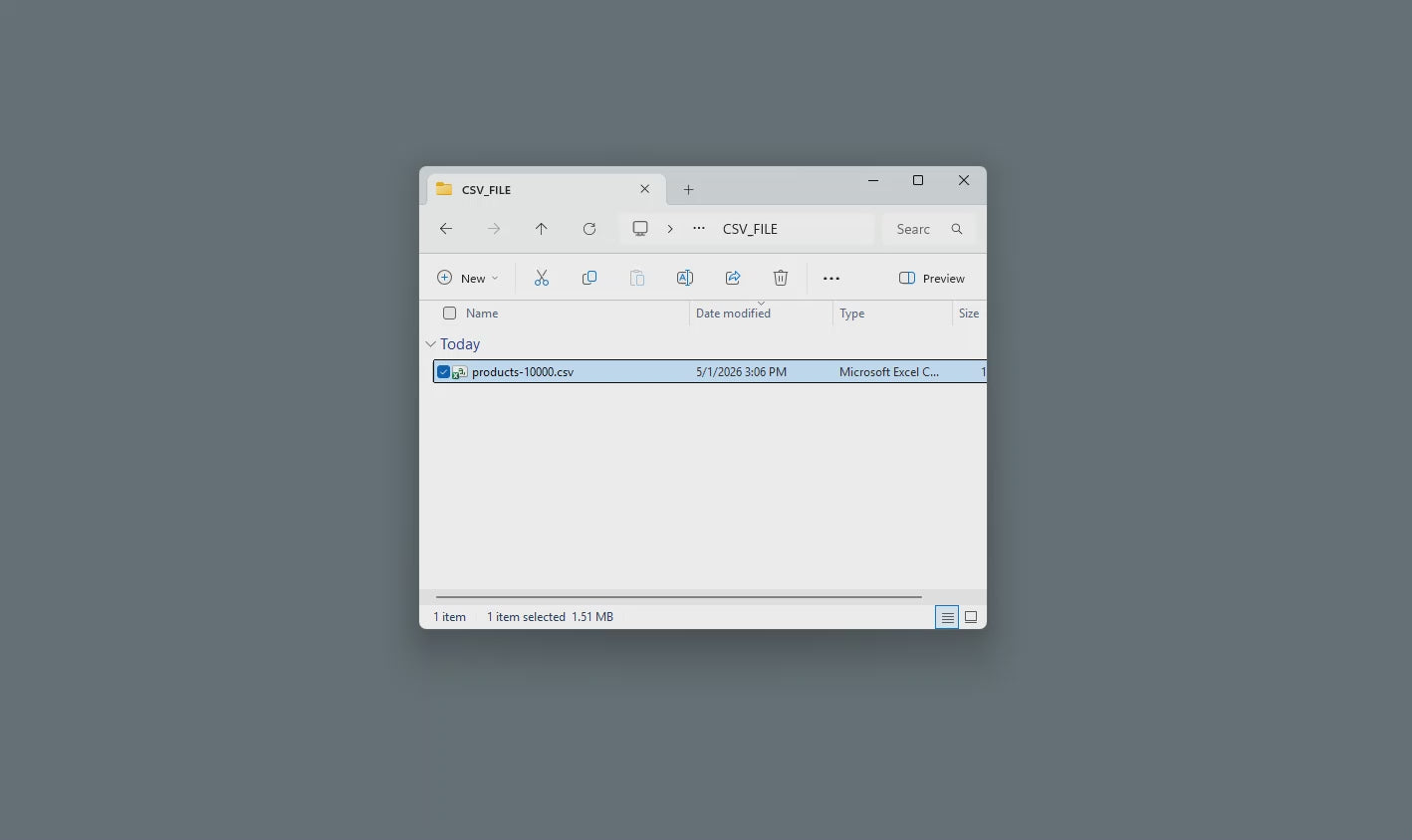The width and height of the screenshot is (1412, 840).
Task: Share the selected file
Action: click(x=733, y=278)
